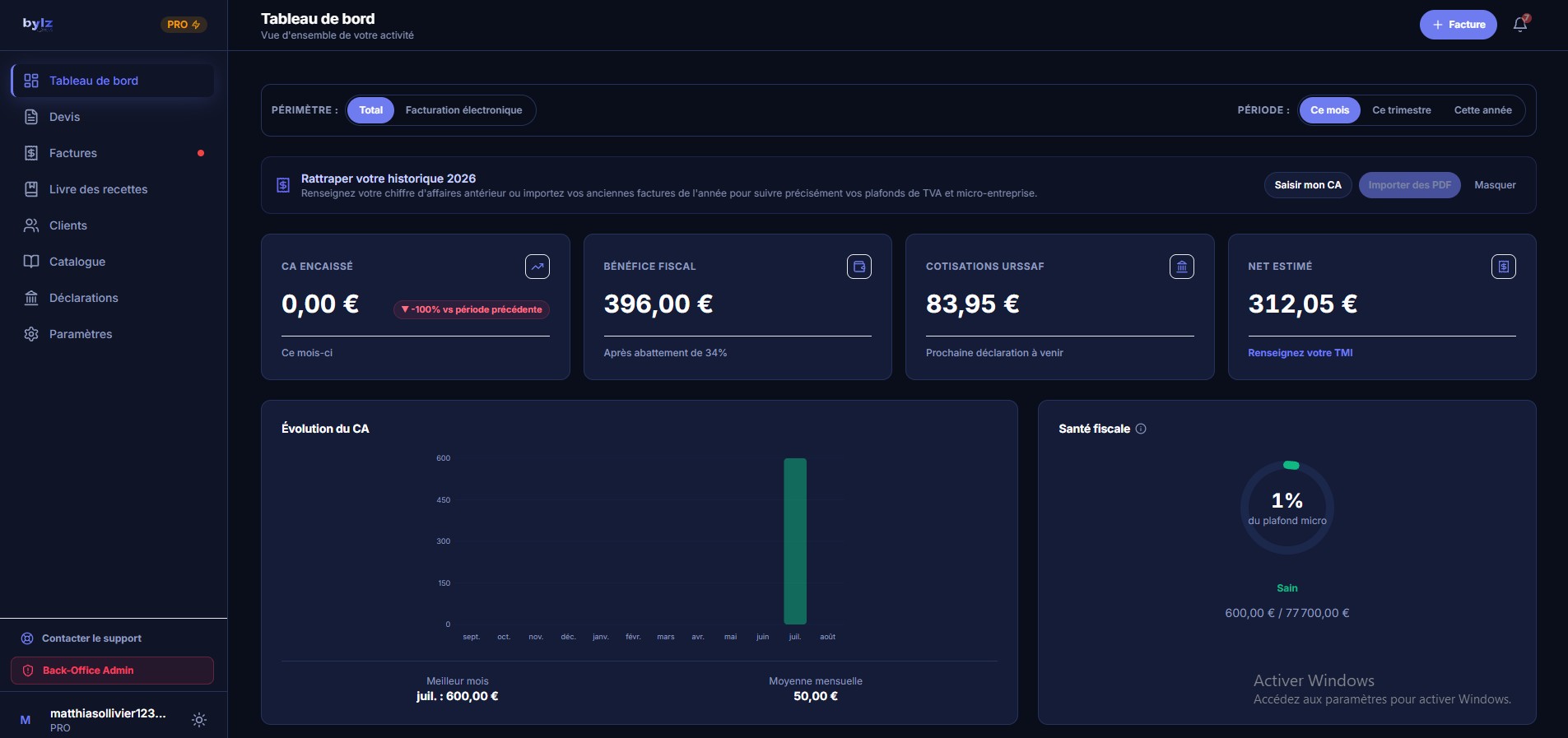Click Contacter le support
1568x738 pixels.
pyautogui.click(x=91, y=638)
